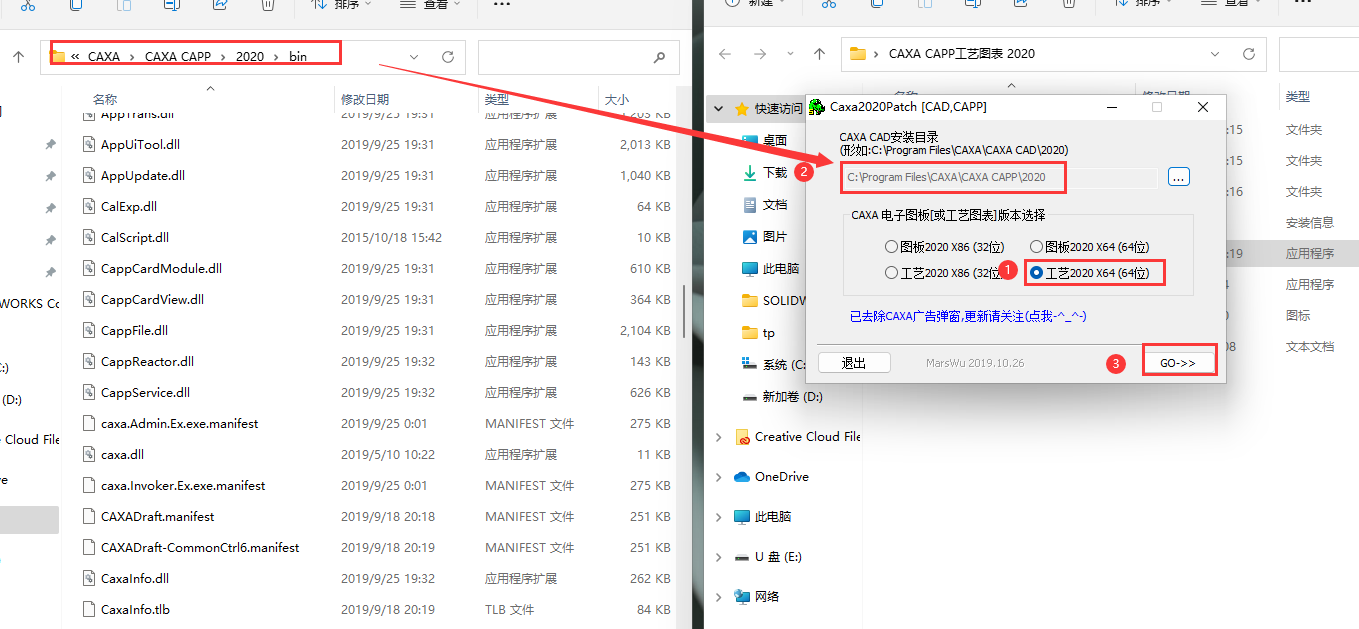1359x629 pixels.
Task: Select CaxaInfo.dll file name
Action: pyautogui.click(x=134, y=578)
